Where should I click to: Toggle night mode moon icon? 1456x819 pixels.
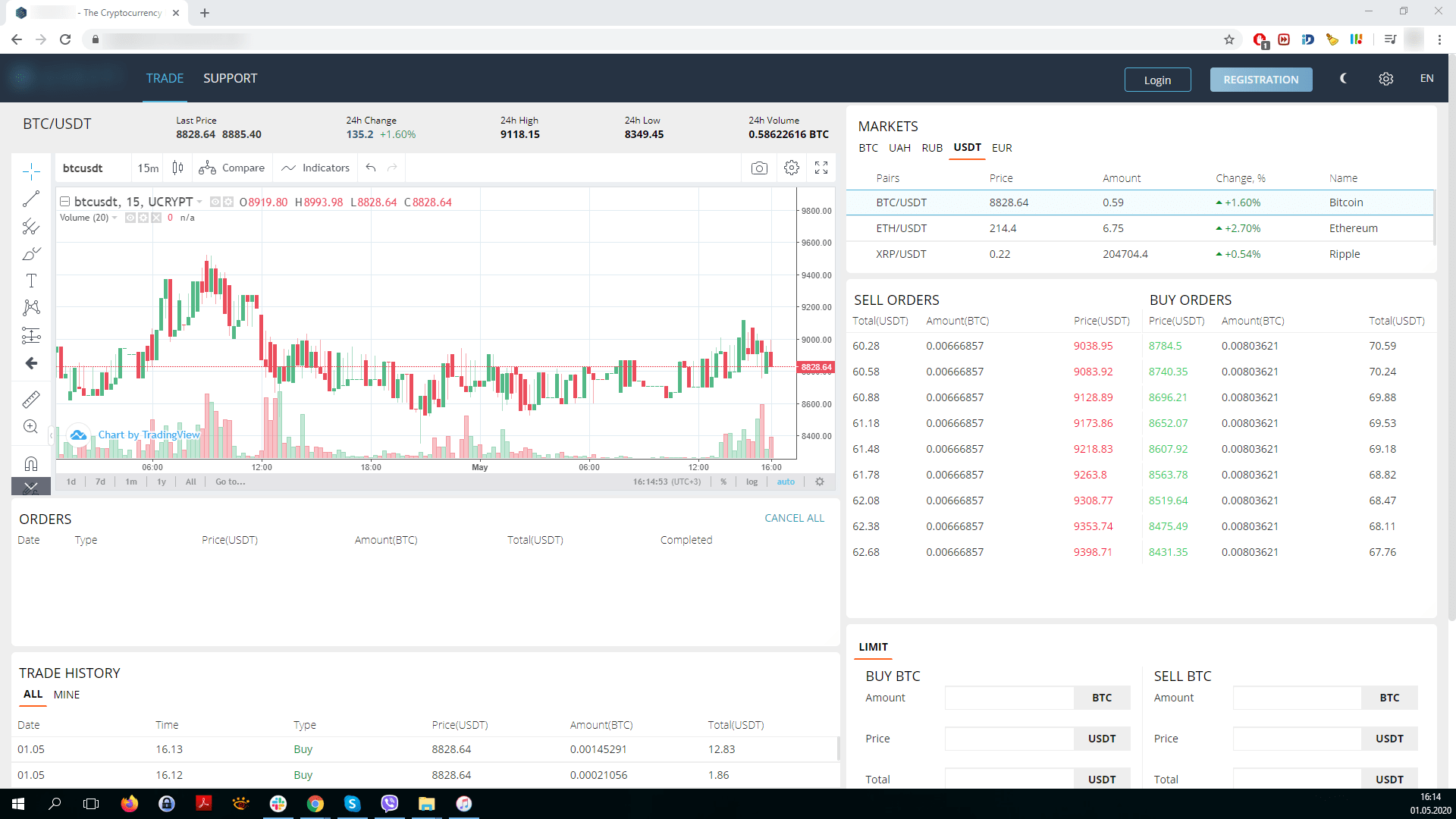[1344, 79]
